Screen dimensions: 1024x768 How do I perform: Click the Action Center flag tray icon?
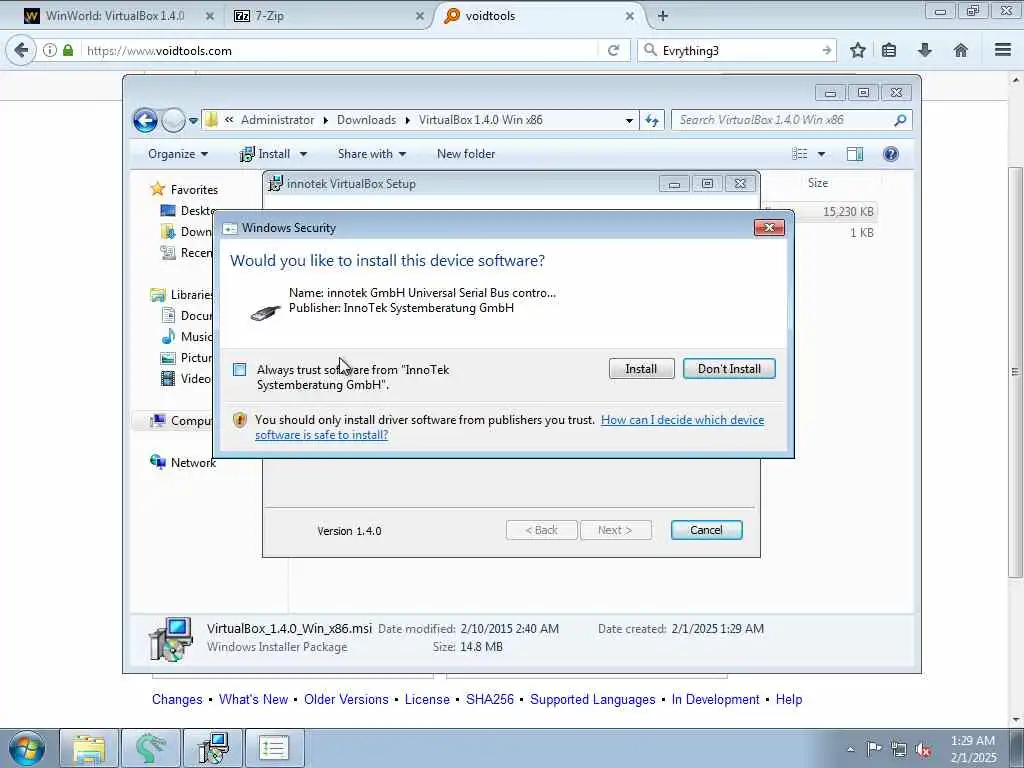[x=873, y=749]
